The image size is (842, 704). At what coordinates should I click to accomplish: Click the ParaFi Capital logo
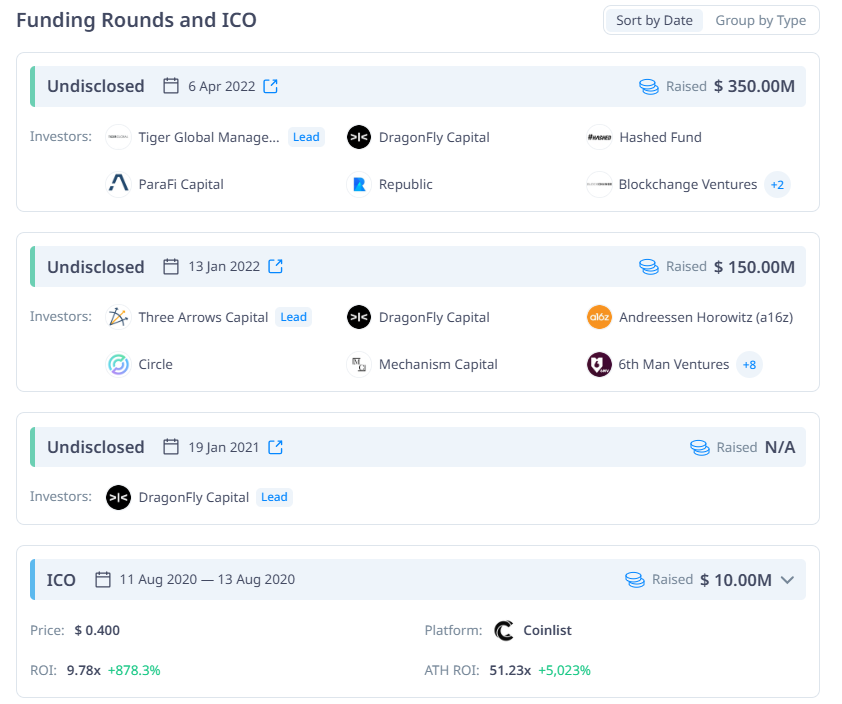pos(118,184)
